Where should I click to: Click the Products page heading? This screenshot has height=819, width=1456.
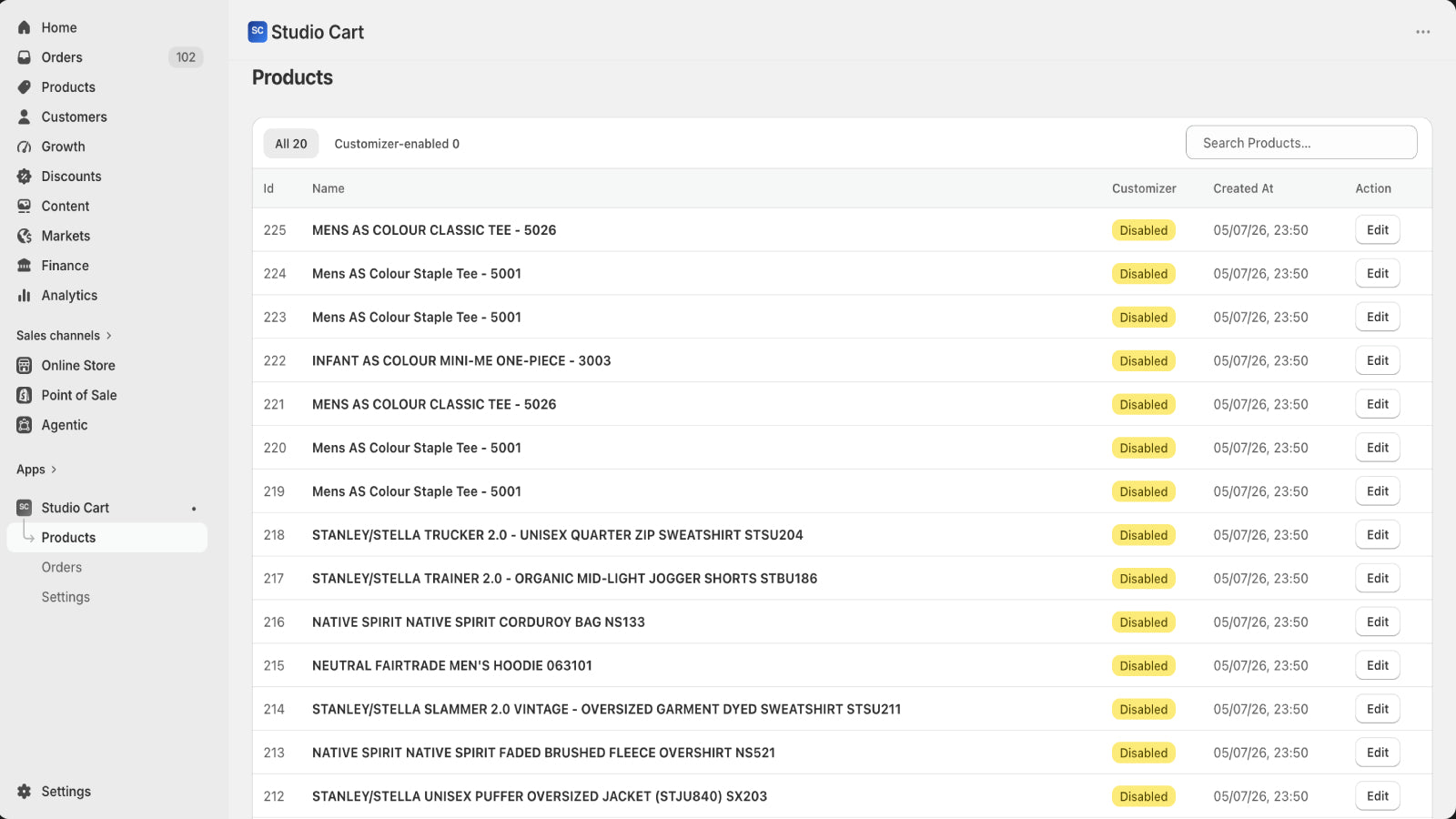pyautogui.click(x=292, y=77)
